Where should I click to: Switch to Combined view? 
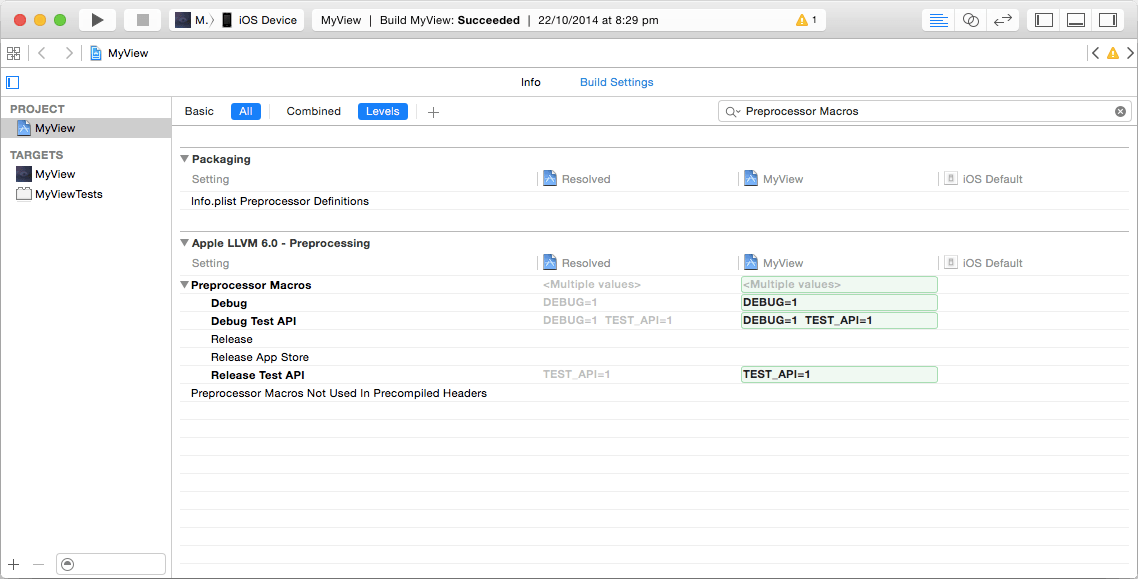pyautogui.click(x=314, y=112)
